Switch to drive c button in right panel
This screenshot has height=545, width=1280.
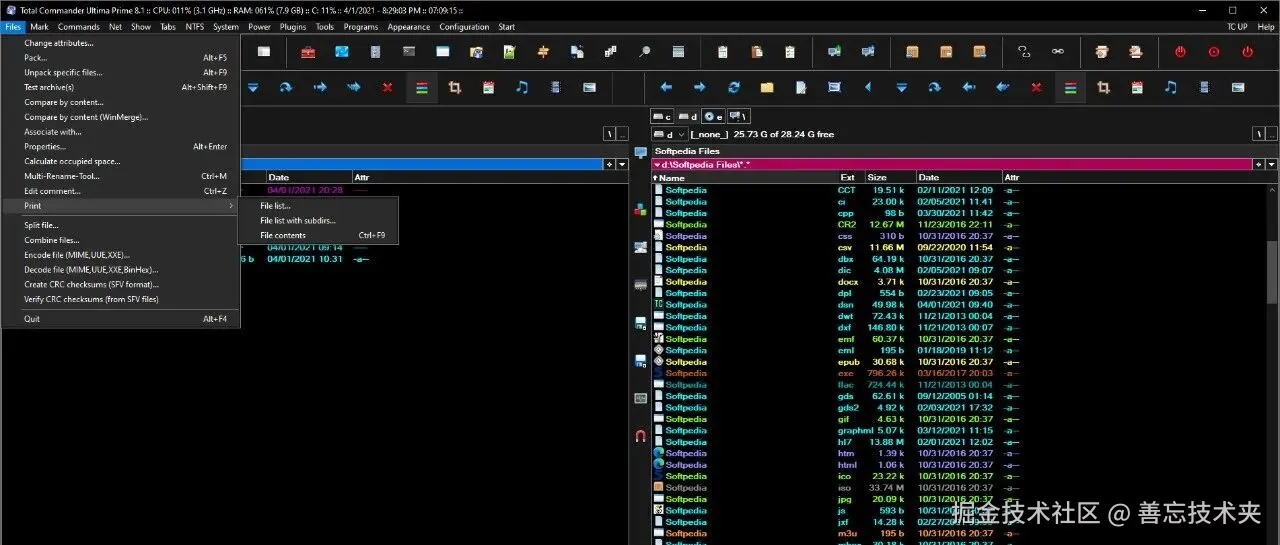pos(662,117)
